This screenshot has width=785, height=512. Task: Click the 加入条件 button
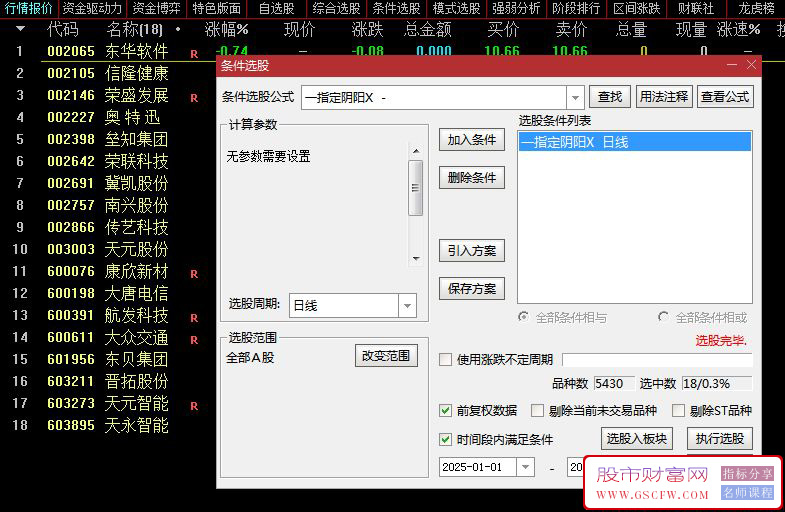tap(472, 140)
